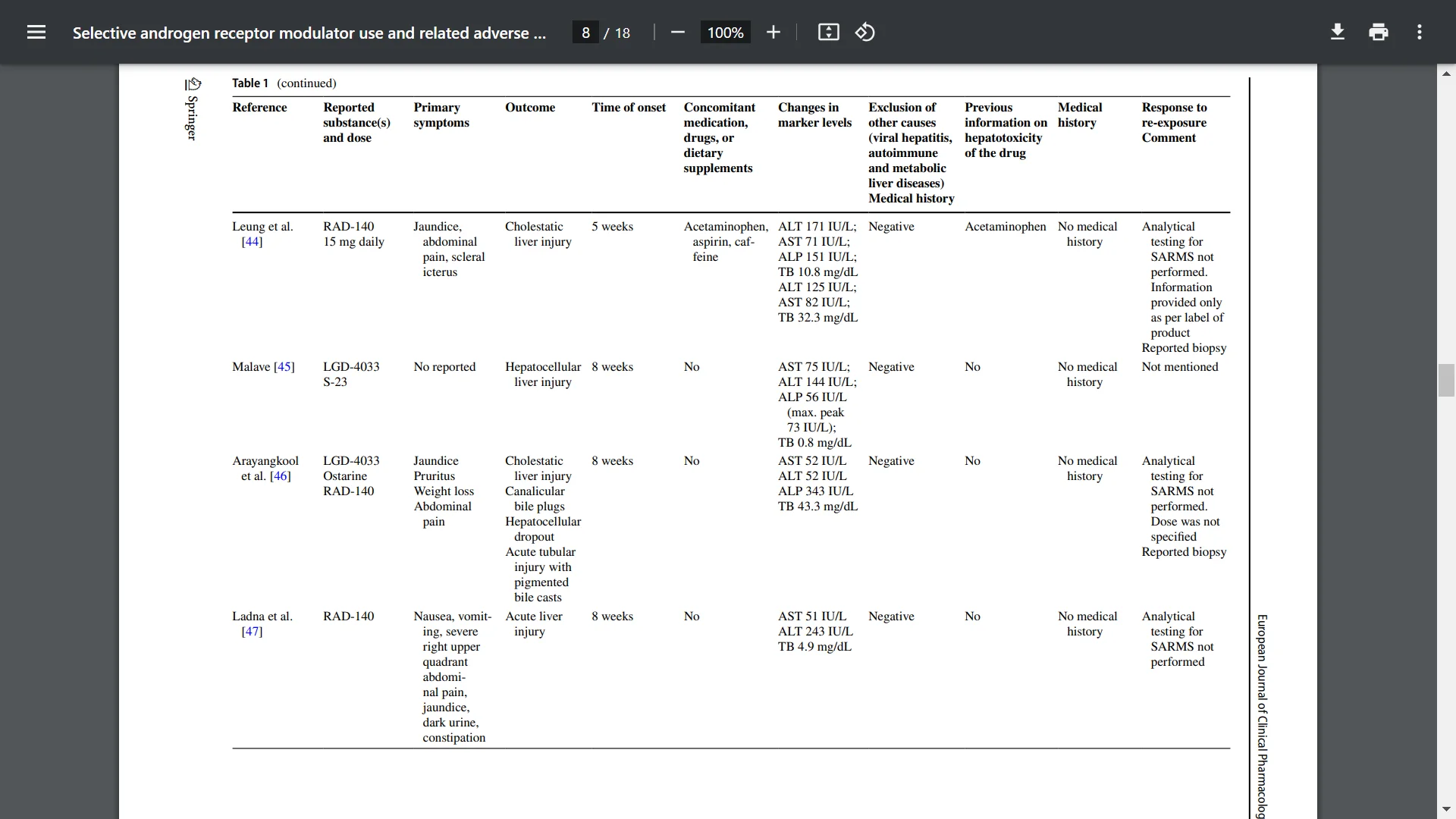Click 'LGD-4033 S-23' substance cell
The width and height of the screenshot is (1456, 819).
click(351, 375)
